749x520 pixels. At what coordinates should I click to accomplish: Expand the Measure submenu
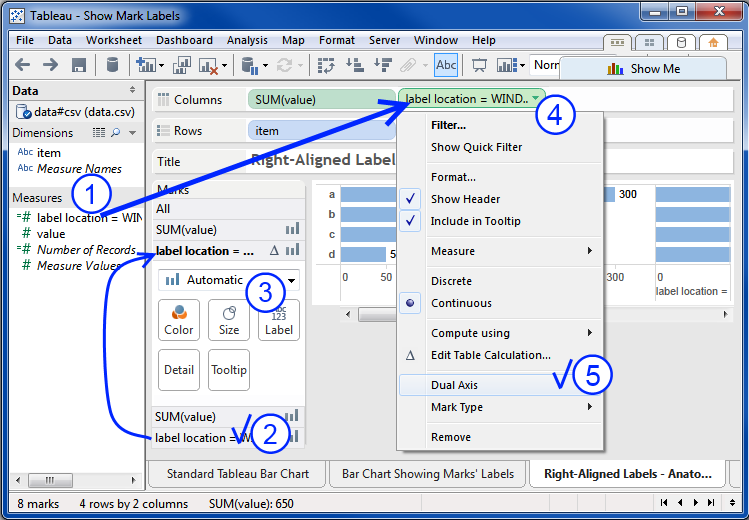[500, 251]
